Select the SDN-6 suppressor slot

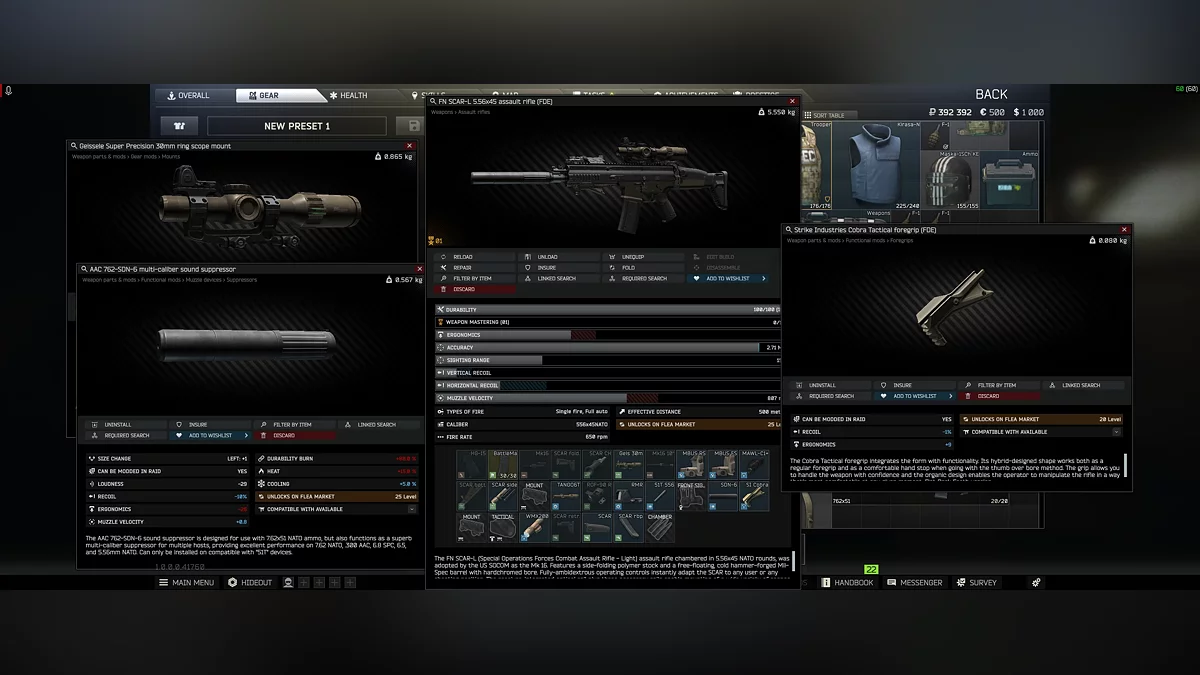(x=723, y=496)
